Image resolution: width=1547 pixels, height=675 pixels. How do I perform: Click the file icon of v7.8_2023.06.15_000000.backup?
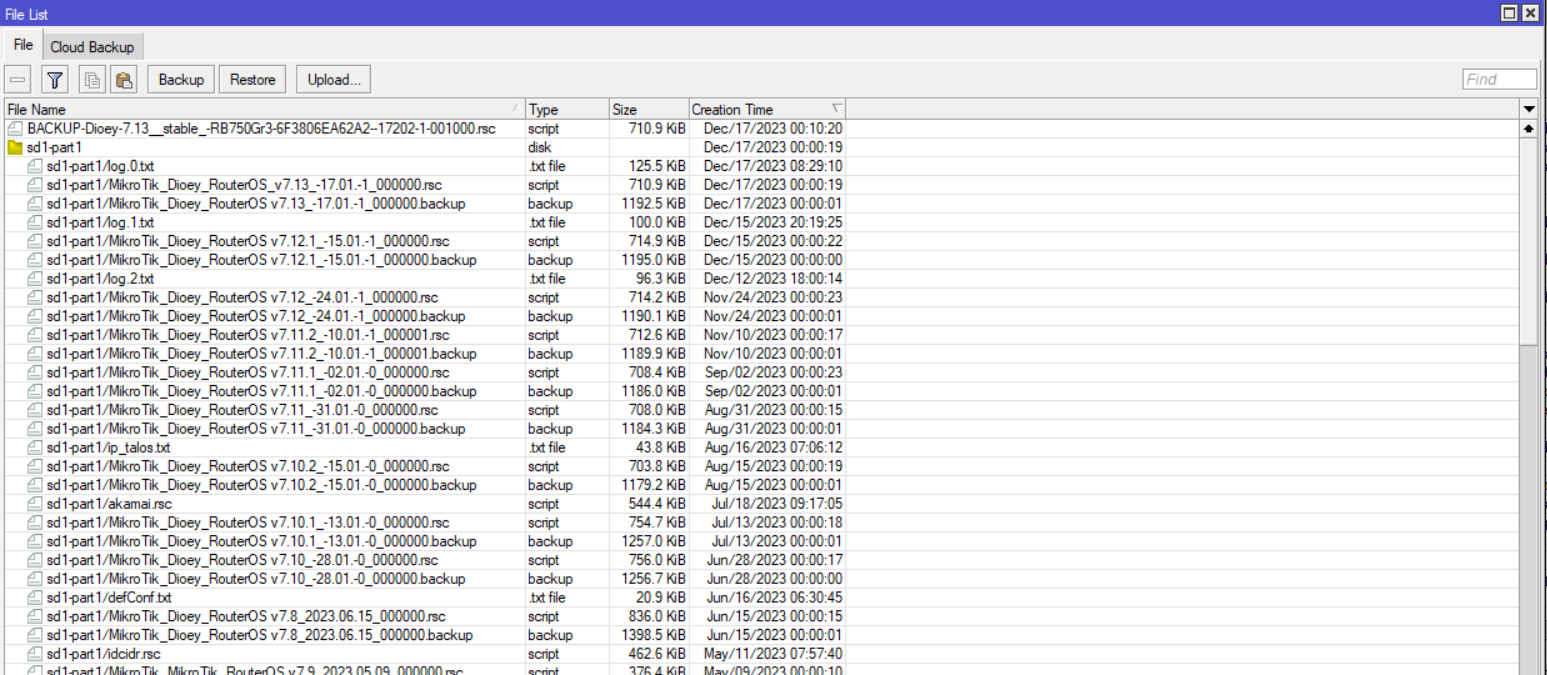point(35,635)
